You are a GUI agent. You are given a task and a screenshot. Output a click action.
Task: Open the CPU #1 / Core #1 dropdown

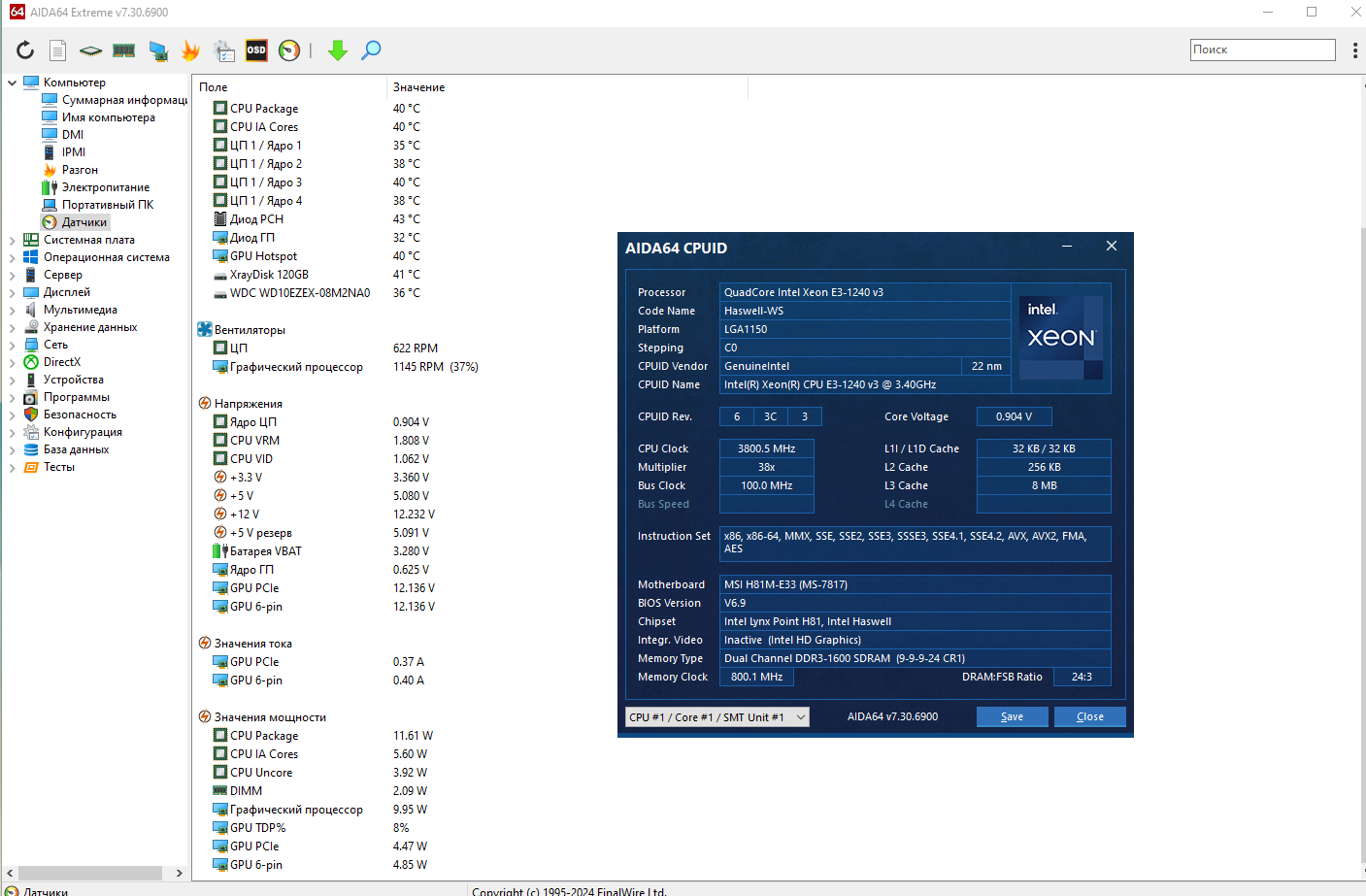717,717
